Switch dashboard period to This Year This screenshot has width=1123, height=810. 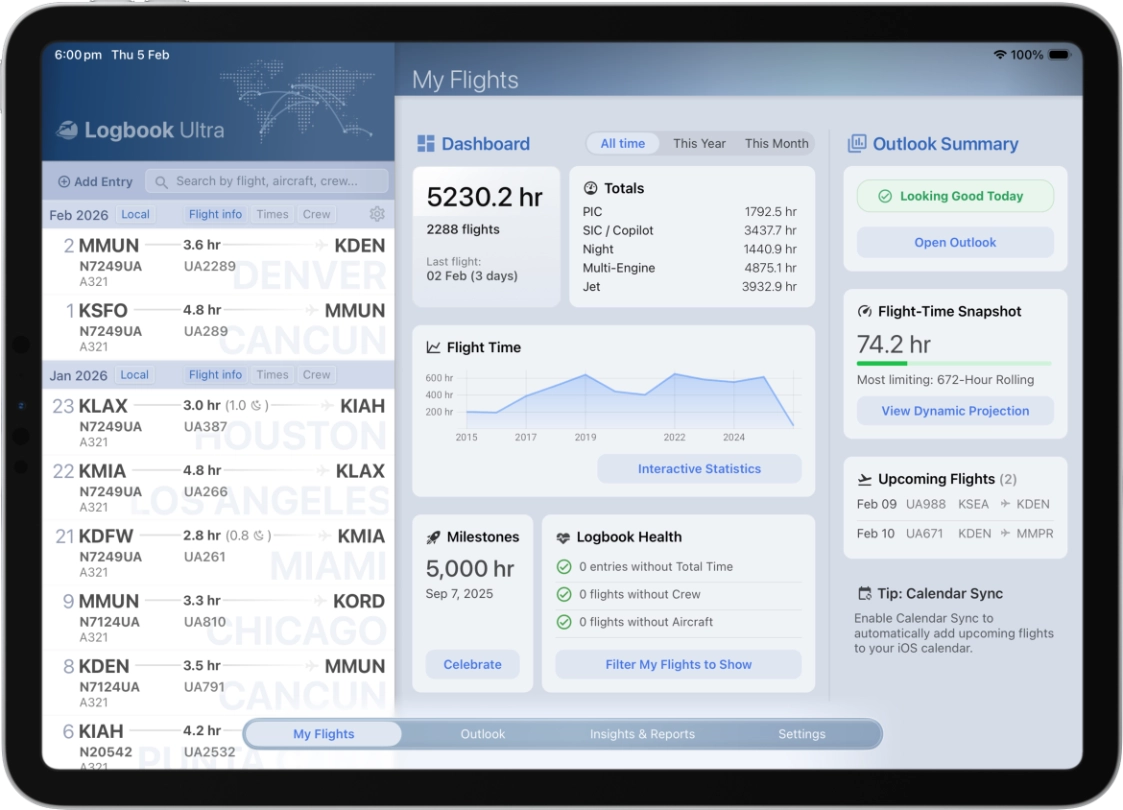[x=699, y=143]
